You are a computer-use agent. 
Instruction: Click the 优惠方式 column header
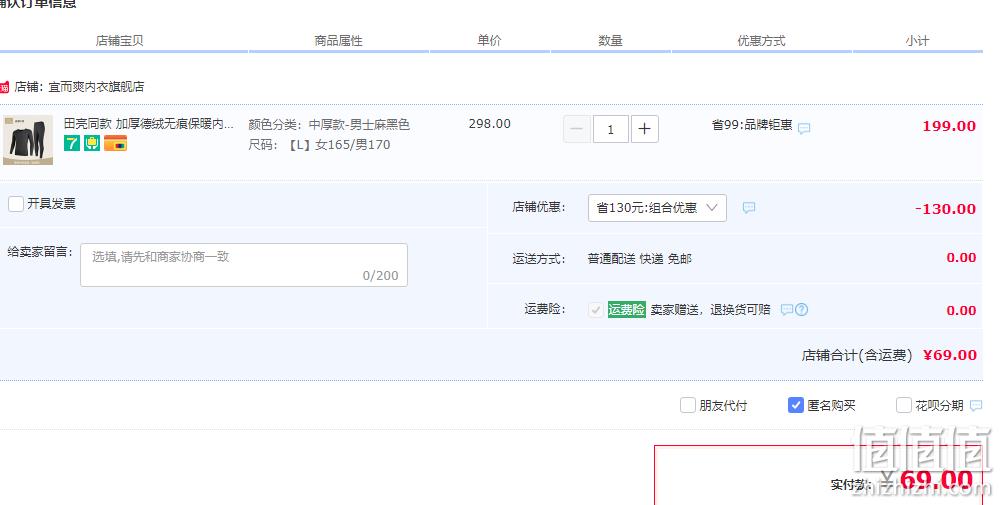click(x=762, y=41)
